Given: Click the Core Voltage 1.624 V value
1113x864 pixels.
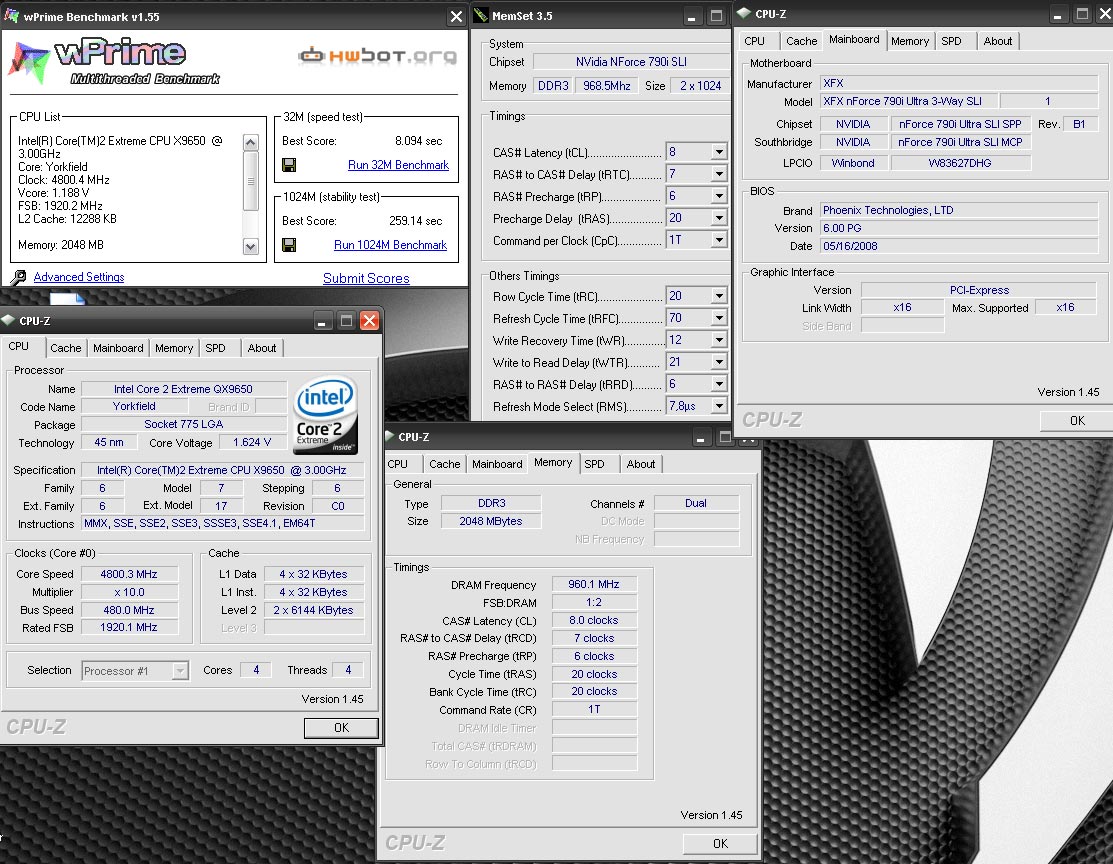Looking at the screenshot, I should (252, 442).
